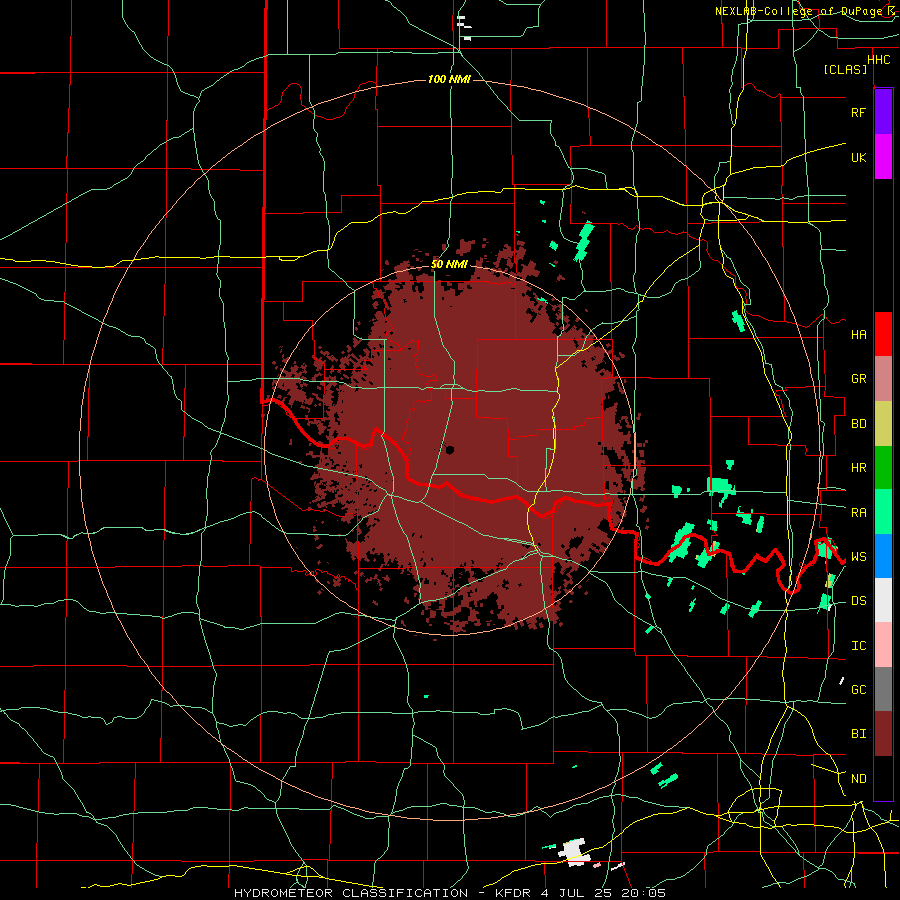Click the RA legend label
This screenshot has height=900, width=900.
coord(858,512)
